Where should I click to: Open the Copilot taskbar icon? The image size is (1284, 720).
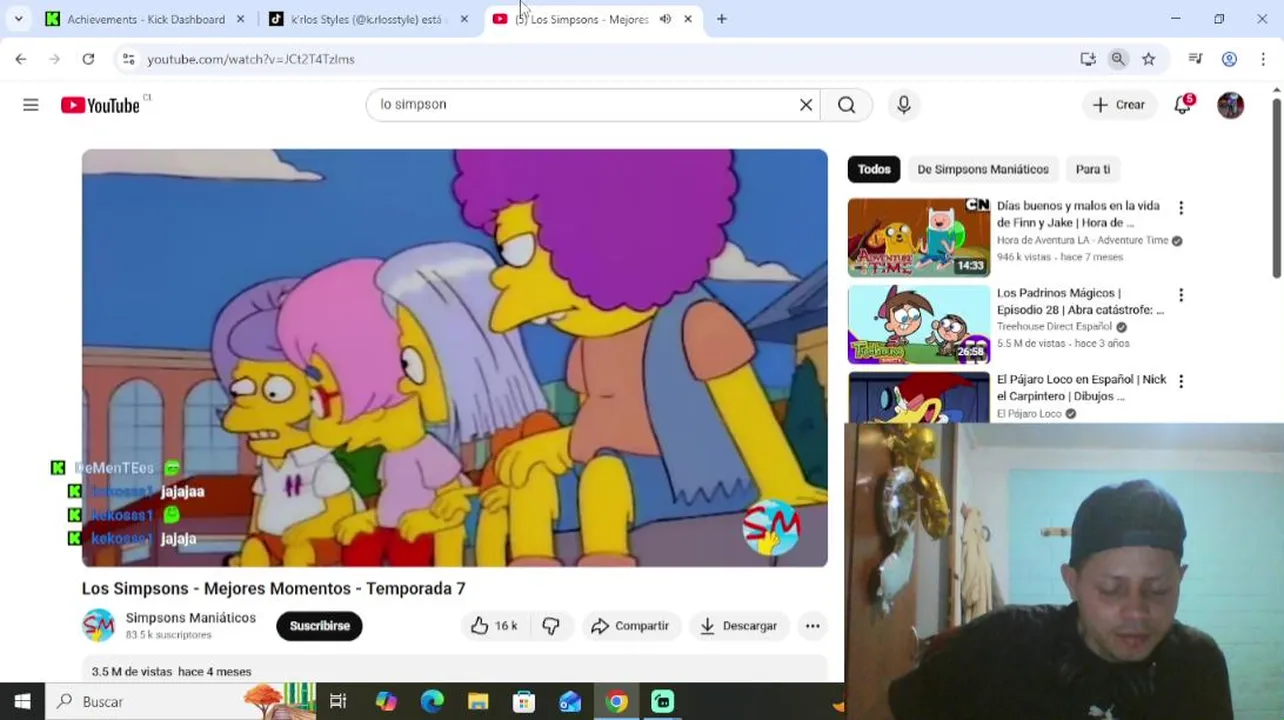tap(386, 702)
